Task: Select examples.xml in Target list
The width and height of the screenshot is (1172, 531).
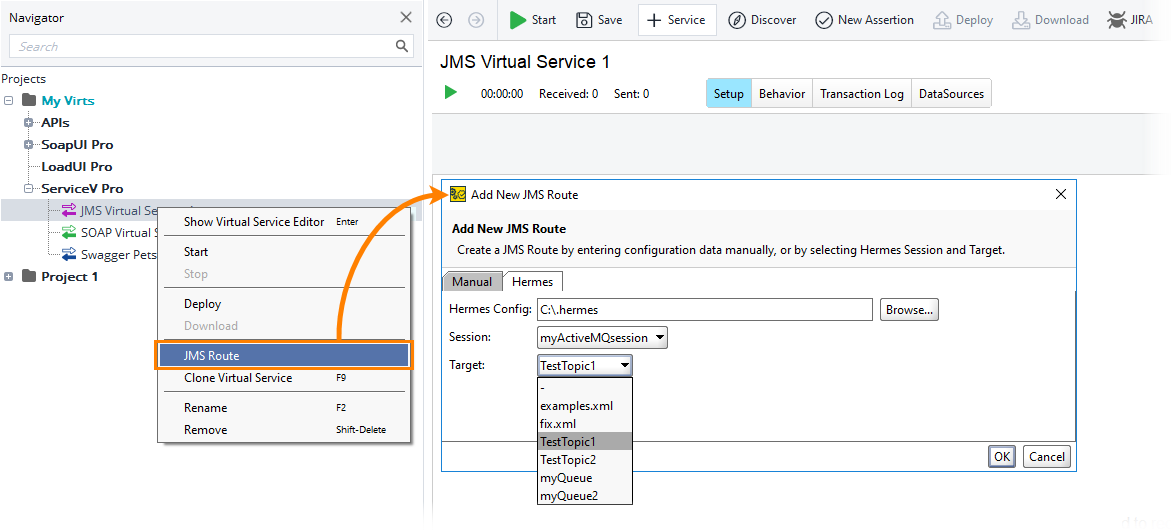Action: tap(585, 406)
